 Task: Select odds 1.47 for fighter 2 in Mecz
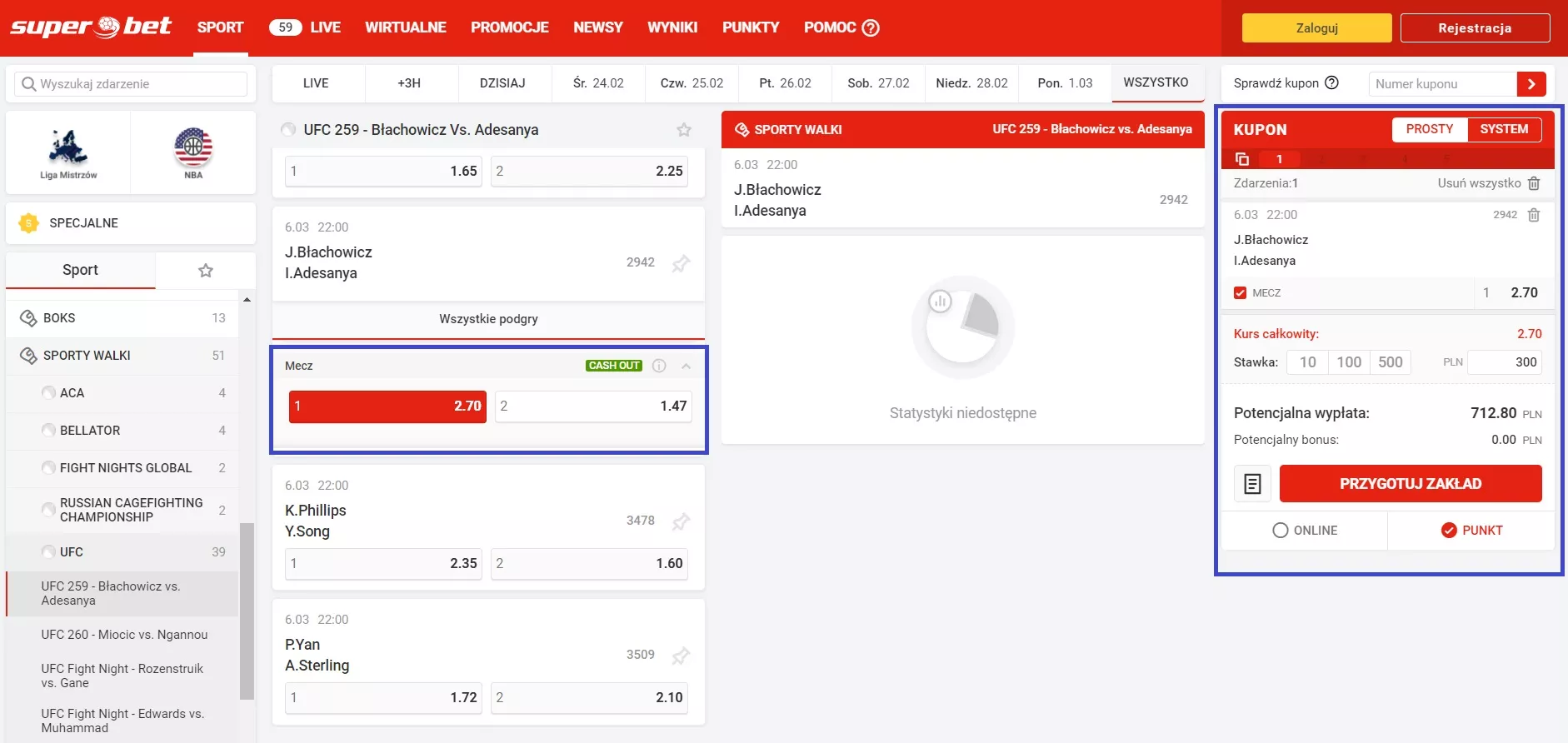coord(593,406)
